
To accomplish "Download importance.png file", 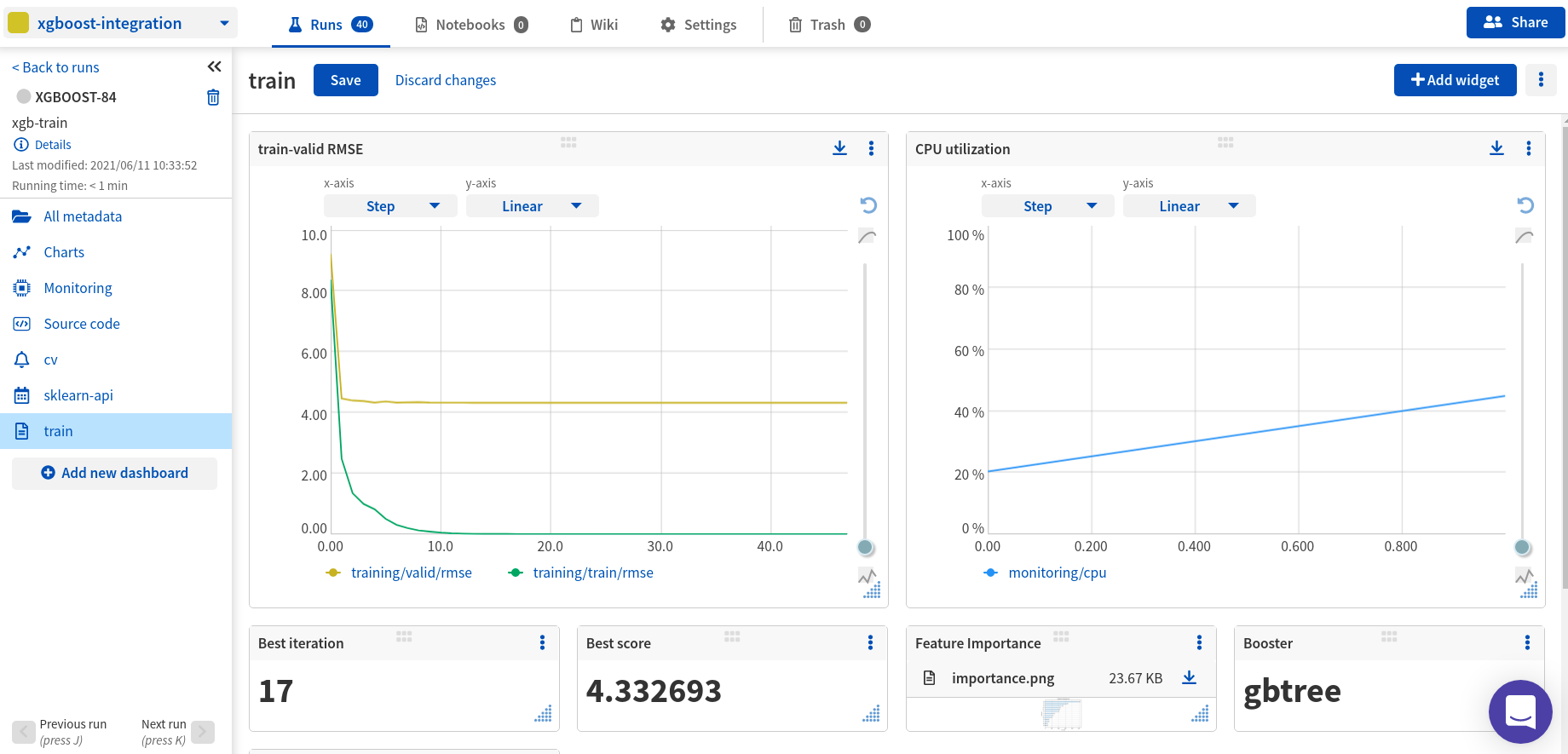I will coord(1189,678).
